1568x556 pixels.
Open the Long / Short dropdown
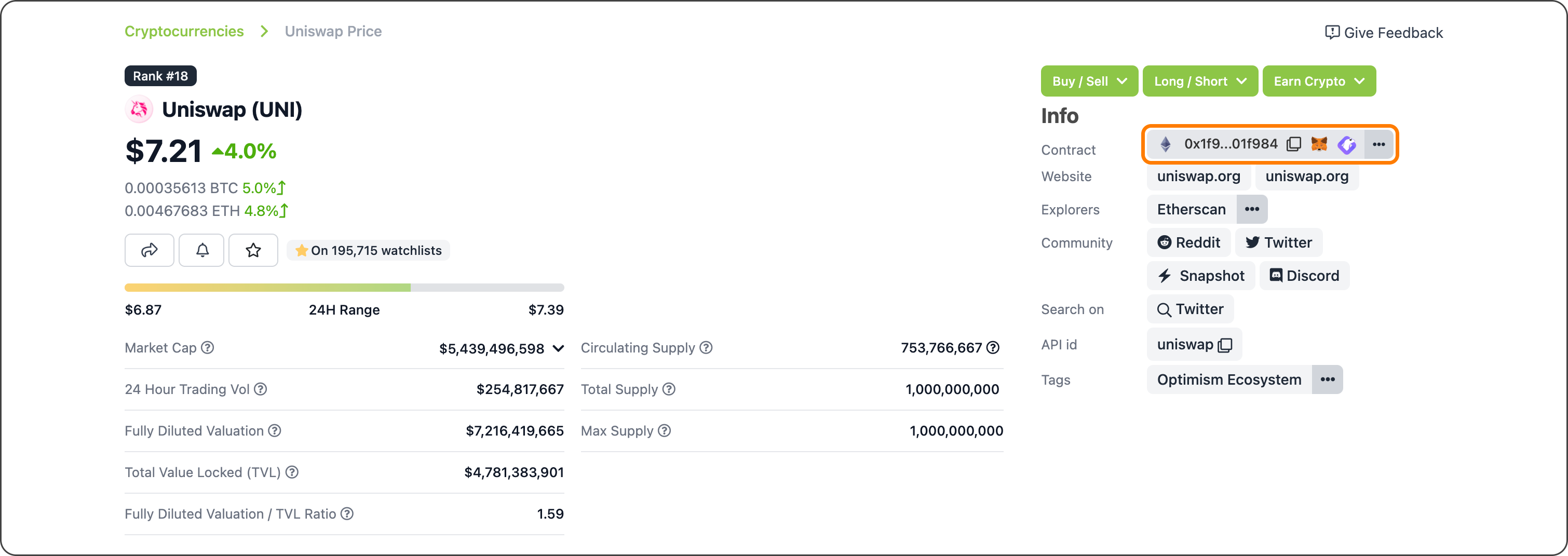pyautogui.click(x=1200, y=81)
